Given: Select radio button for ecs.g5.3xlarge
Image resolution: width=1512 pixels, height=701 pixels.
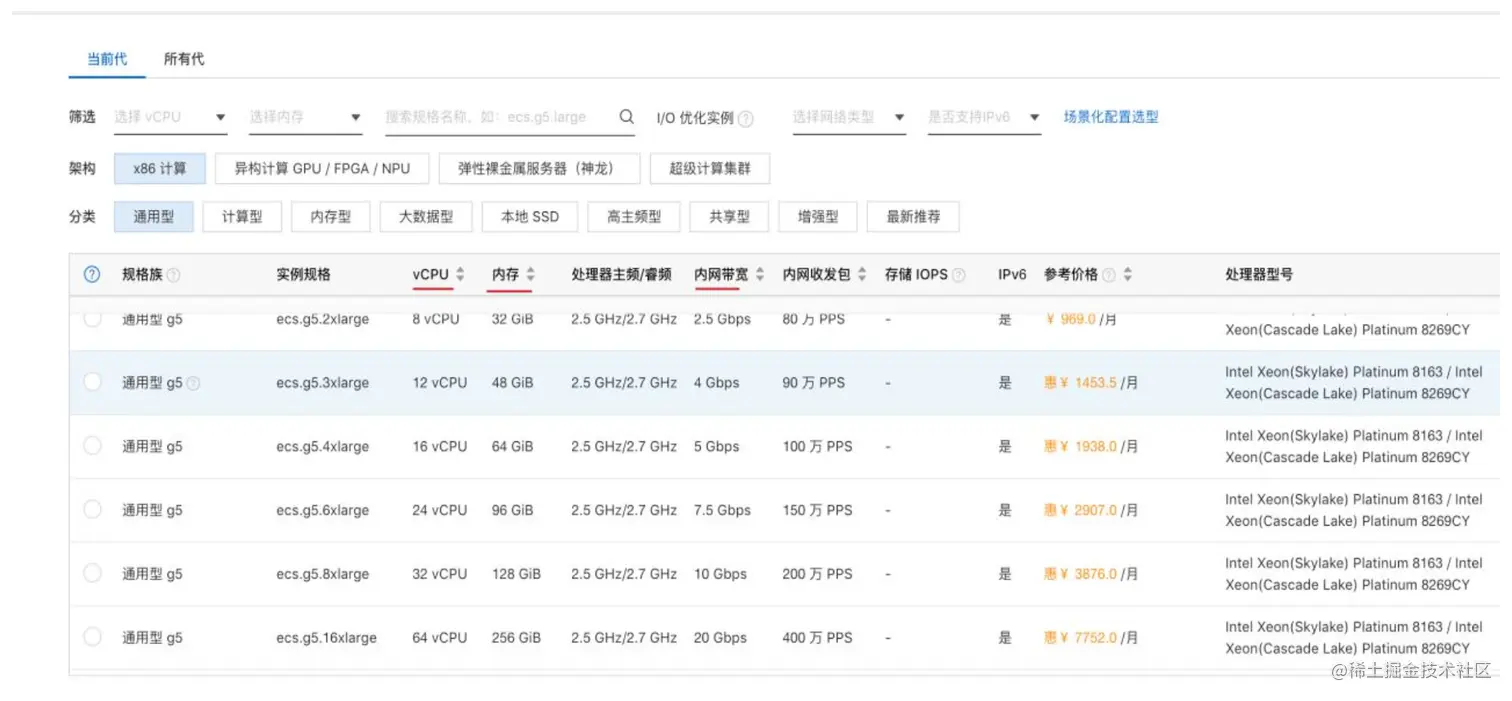Looking at the screenshot, I should point(92,382).
